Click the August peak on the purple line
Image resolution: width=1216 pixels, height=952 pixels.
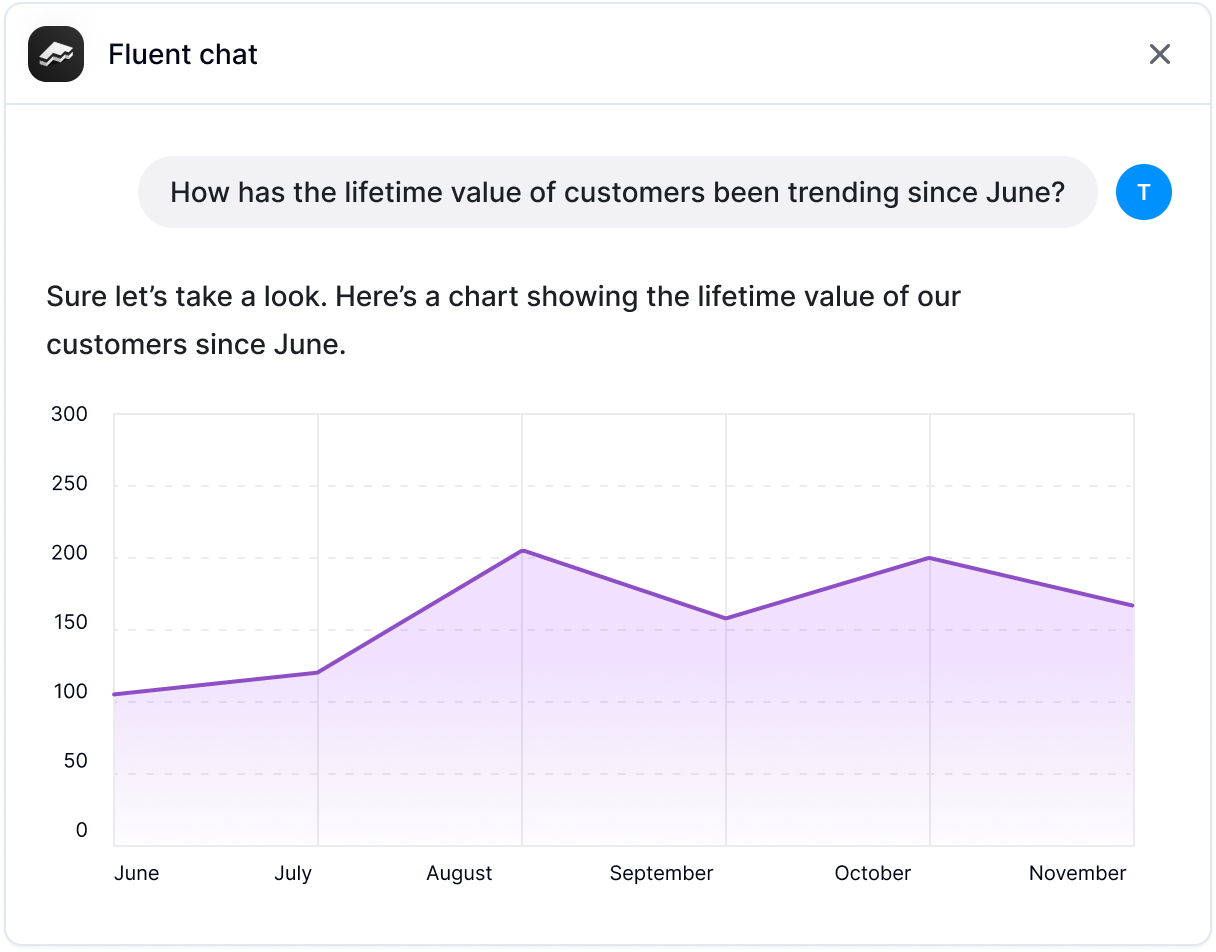522,551
